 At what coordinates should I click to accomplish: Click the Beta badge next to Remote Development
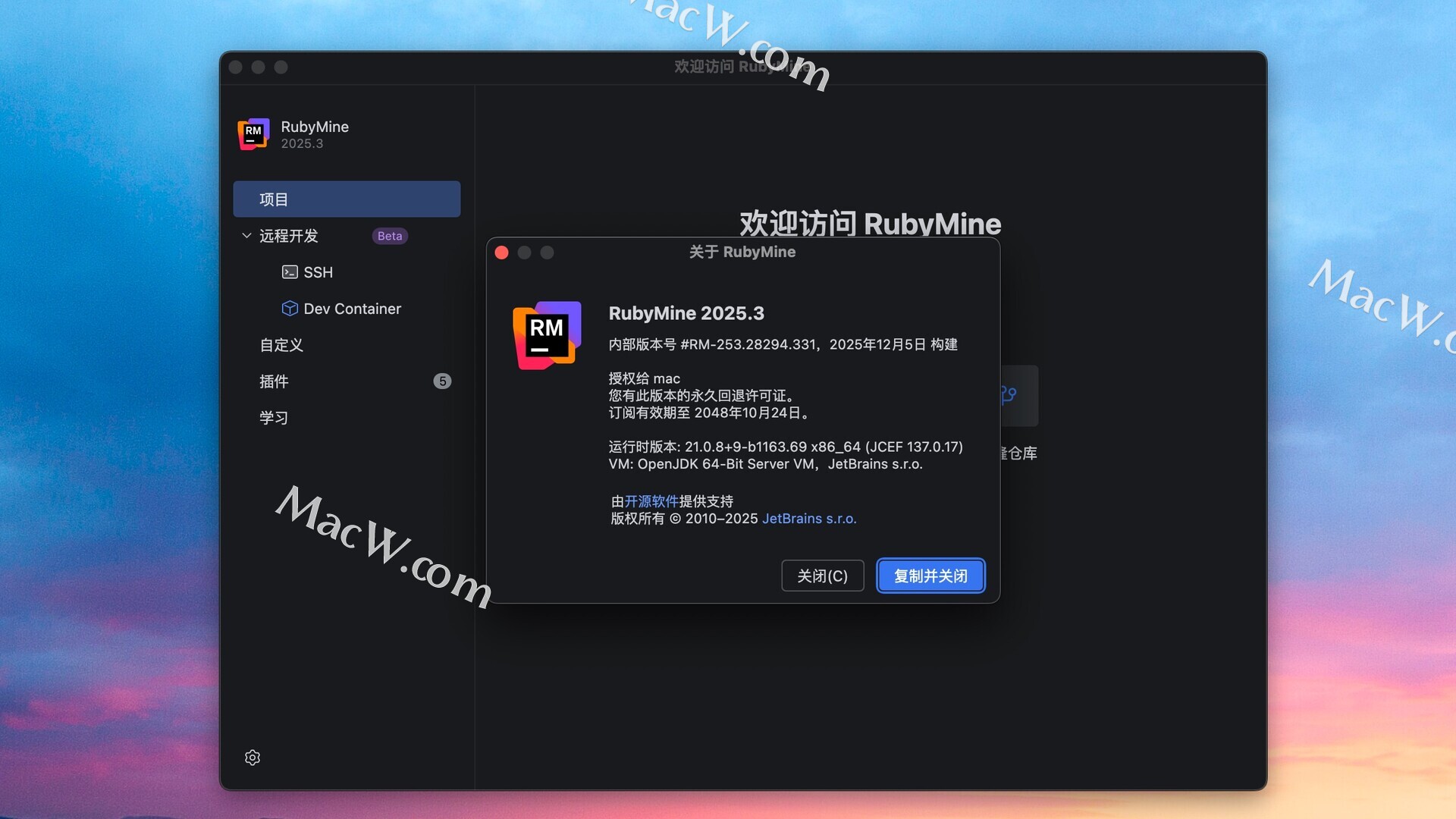(390, 236)
